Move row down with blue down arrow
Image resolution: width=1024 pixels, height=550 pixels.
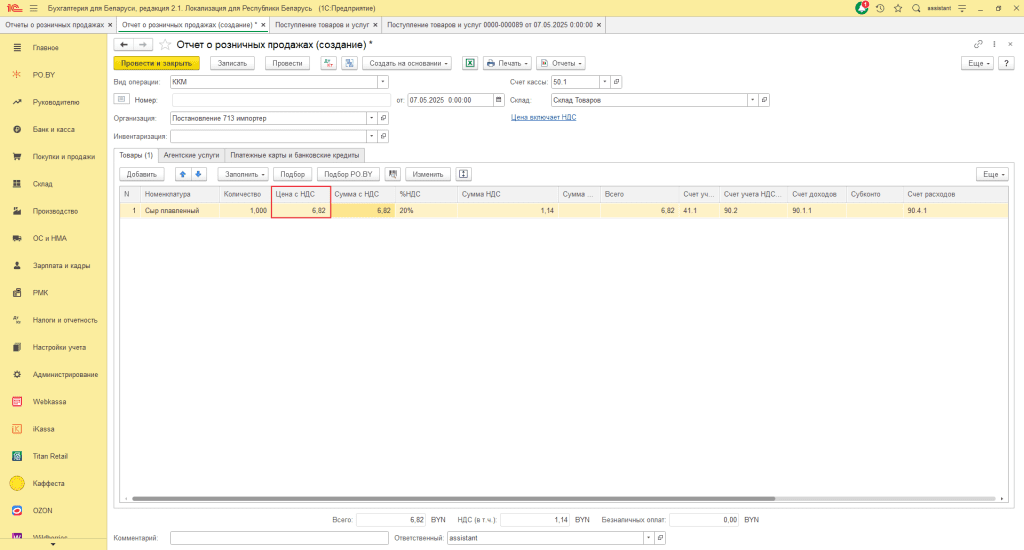199,174
